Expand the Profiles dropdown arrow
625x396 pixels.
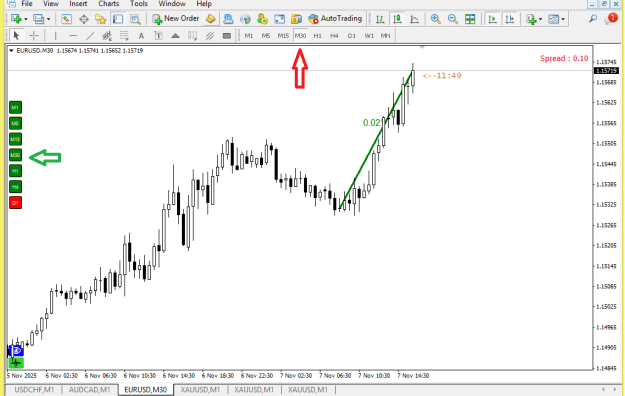coord(49,19)
